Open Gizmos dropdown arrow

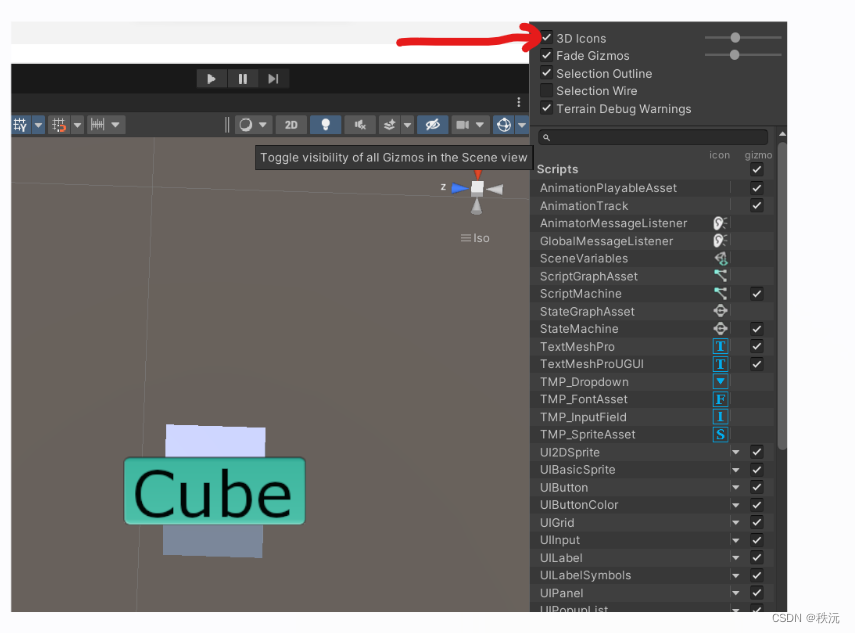click(522, 125)
